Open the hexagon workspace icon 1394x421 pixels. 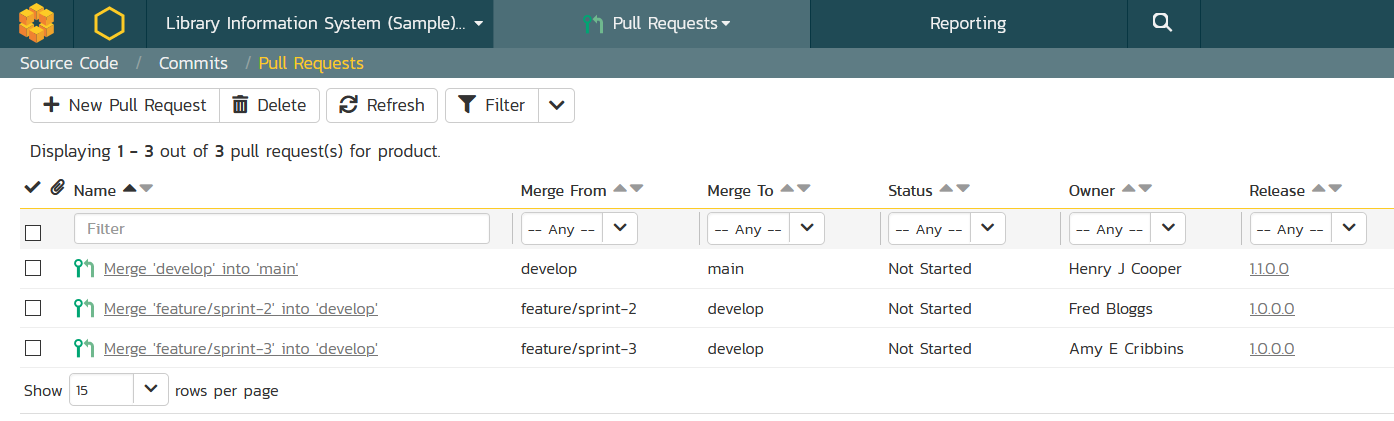tap(109, 23)
